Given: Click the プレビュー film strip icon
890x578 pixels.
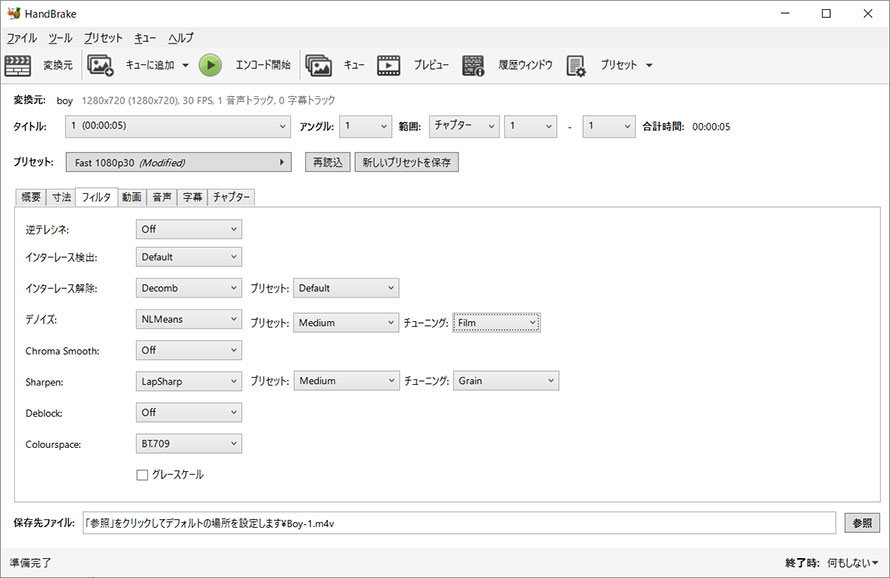Looking at the screenshot, I should coord(389,65).
